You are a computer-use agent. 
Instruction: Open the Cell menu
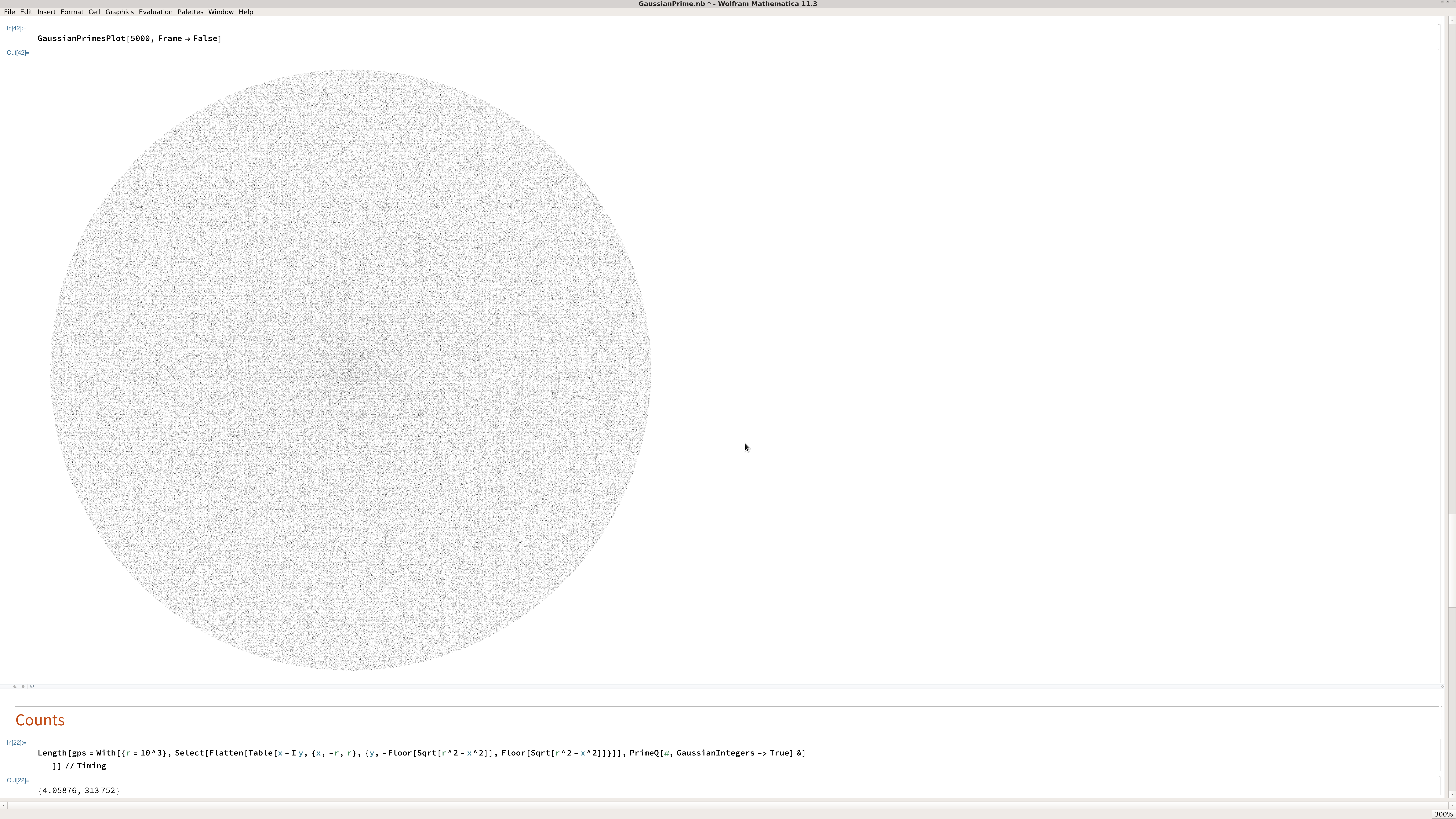(x=94, y=12)
